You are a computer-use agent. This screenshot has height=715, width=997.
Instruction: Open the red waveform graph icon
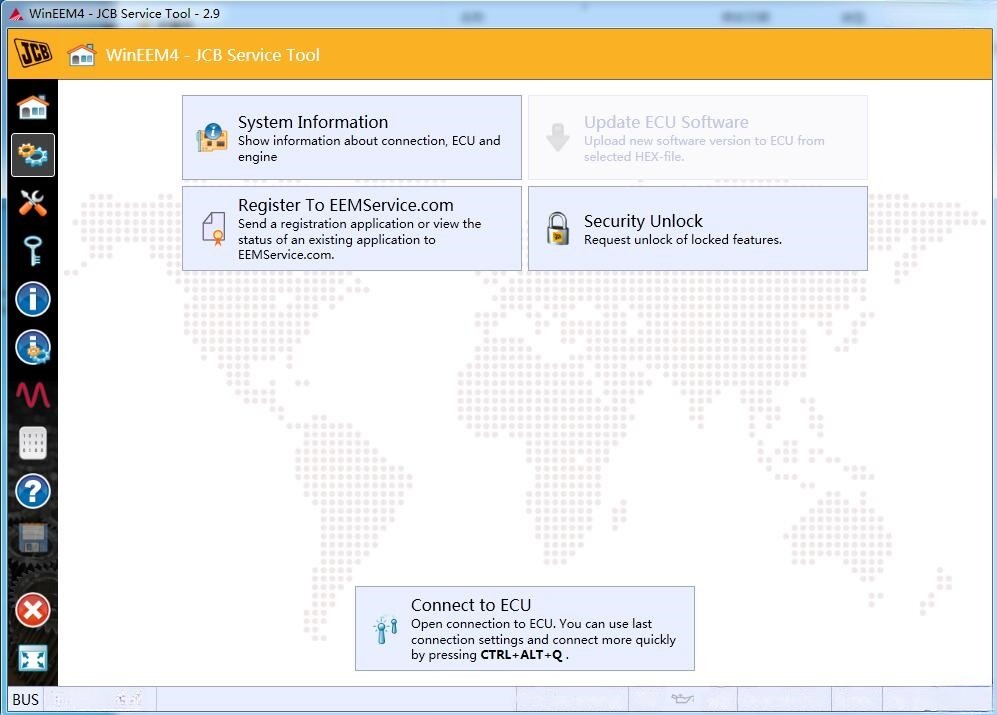point(33,394)
